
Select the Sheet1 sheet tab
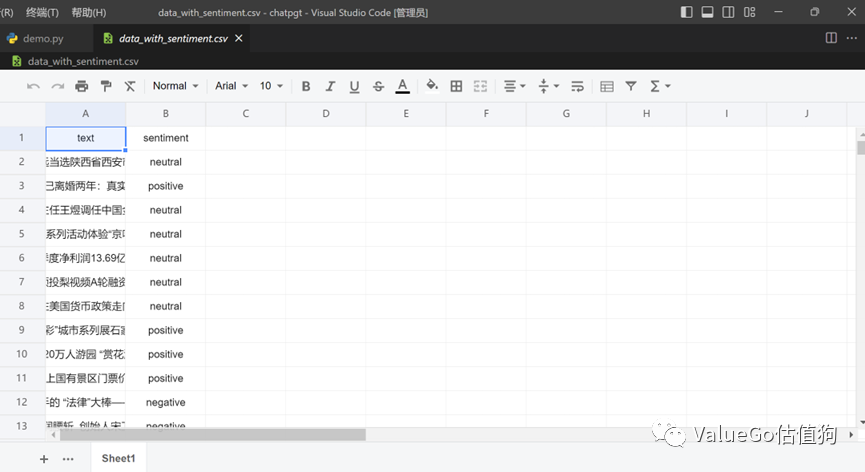(118, 458)
